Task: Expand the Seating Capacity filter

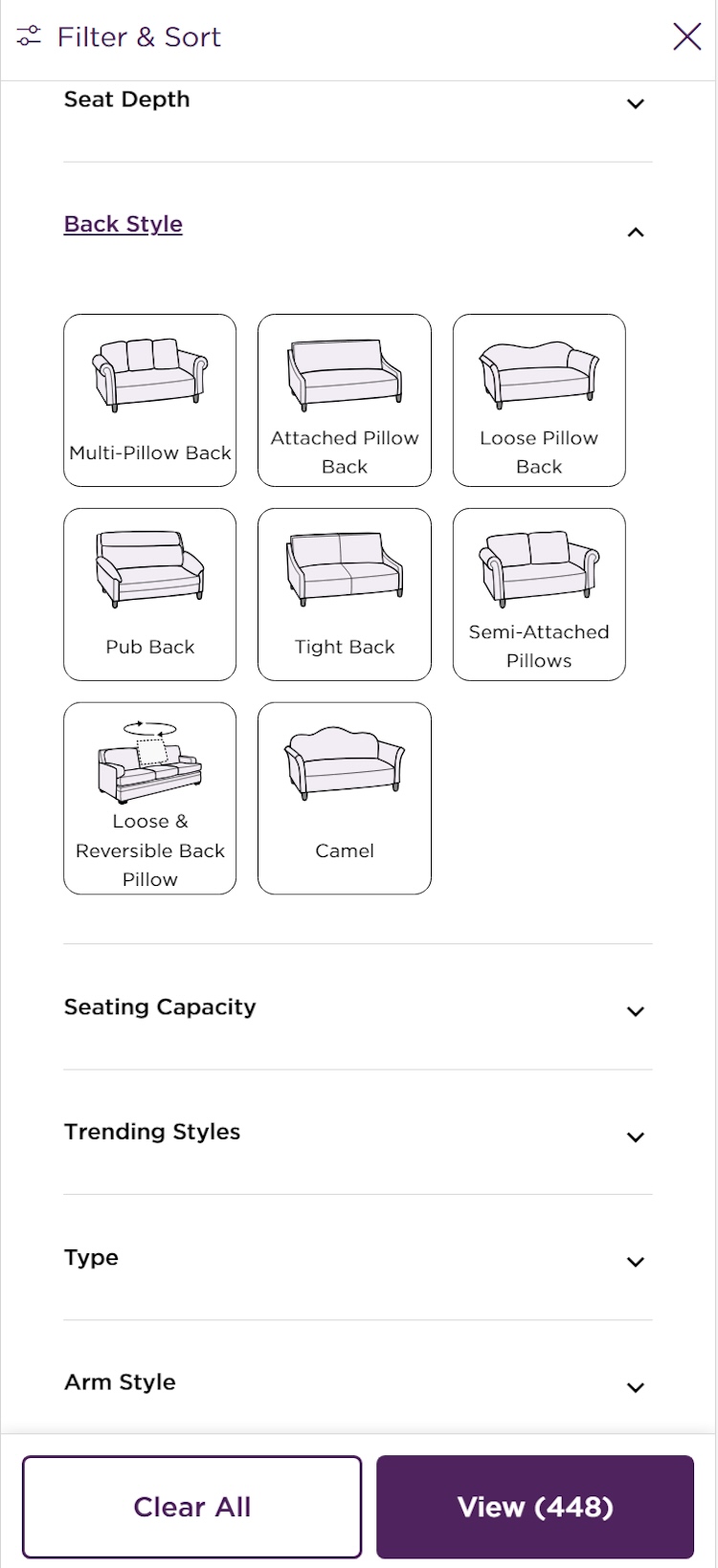Action: [x=635, y=1011]
